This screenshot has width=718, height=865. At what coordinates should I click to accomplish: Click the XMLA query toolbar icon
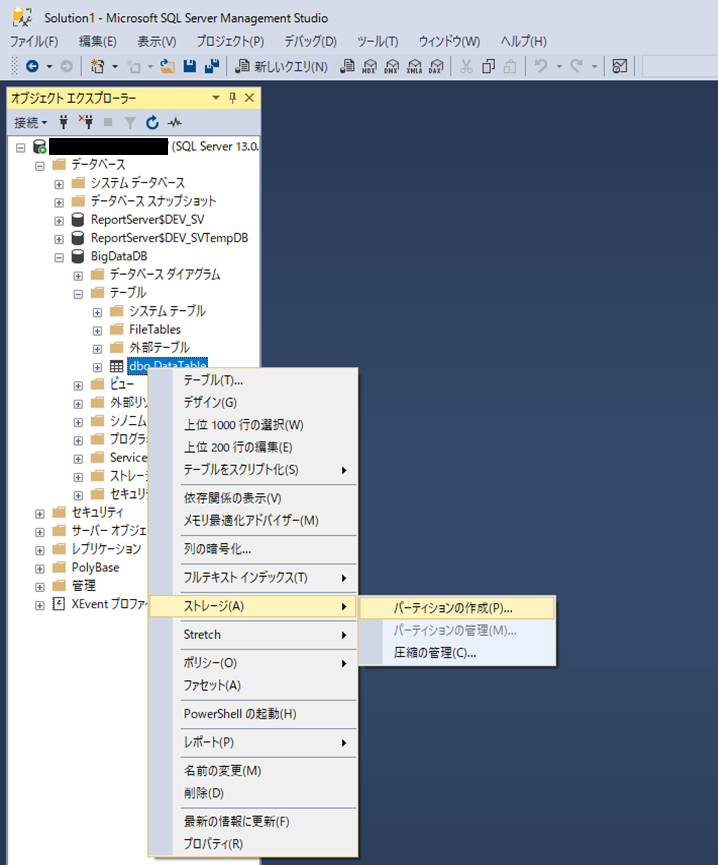pyautogui.click(x=414, y=67)
